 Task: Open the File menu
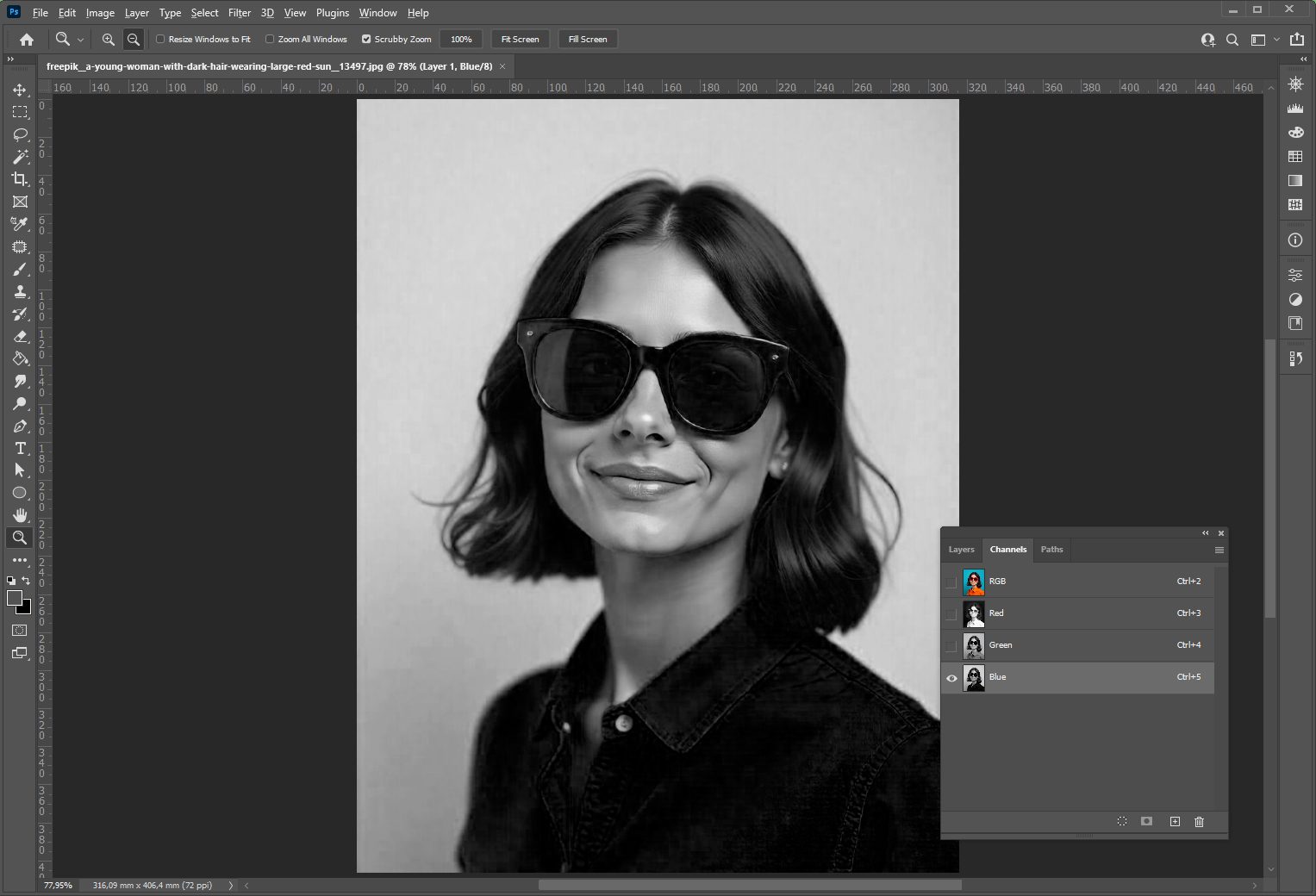pyautogui.click(x=41, y=13)
